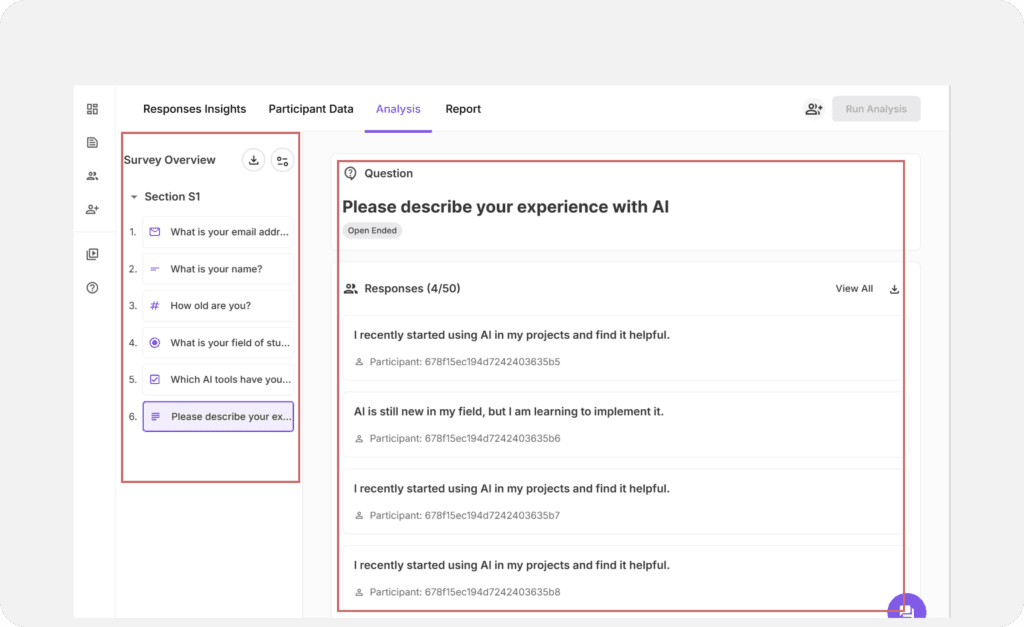Click View All responses link
This screenshot has width=1024, height=627.
point(854,289)
